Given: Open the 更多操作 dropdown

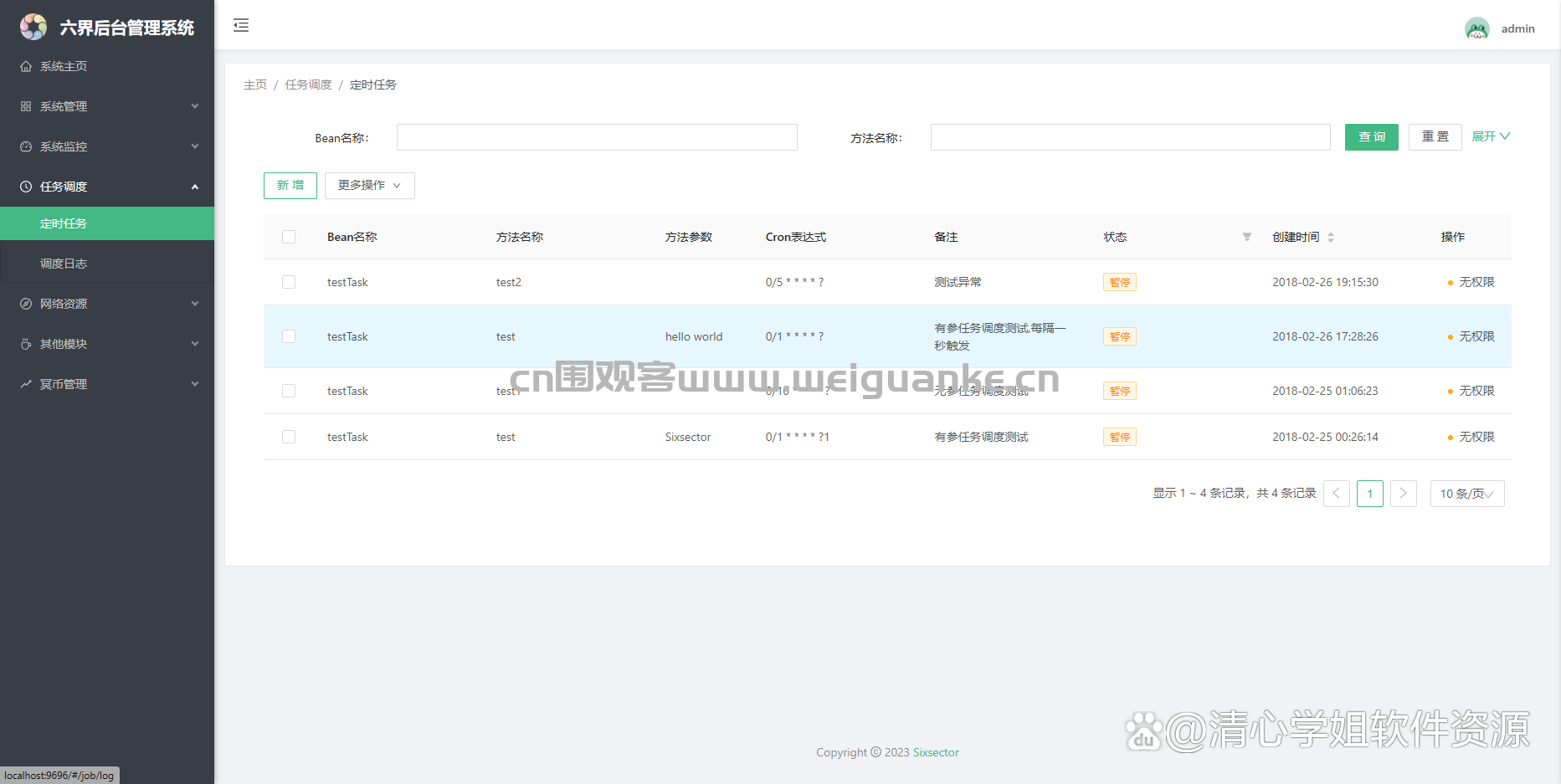Looking at the screenshot, I should (370, 186).
